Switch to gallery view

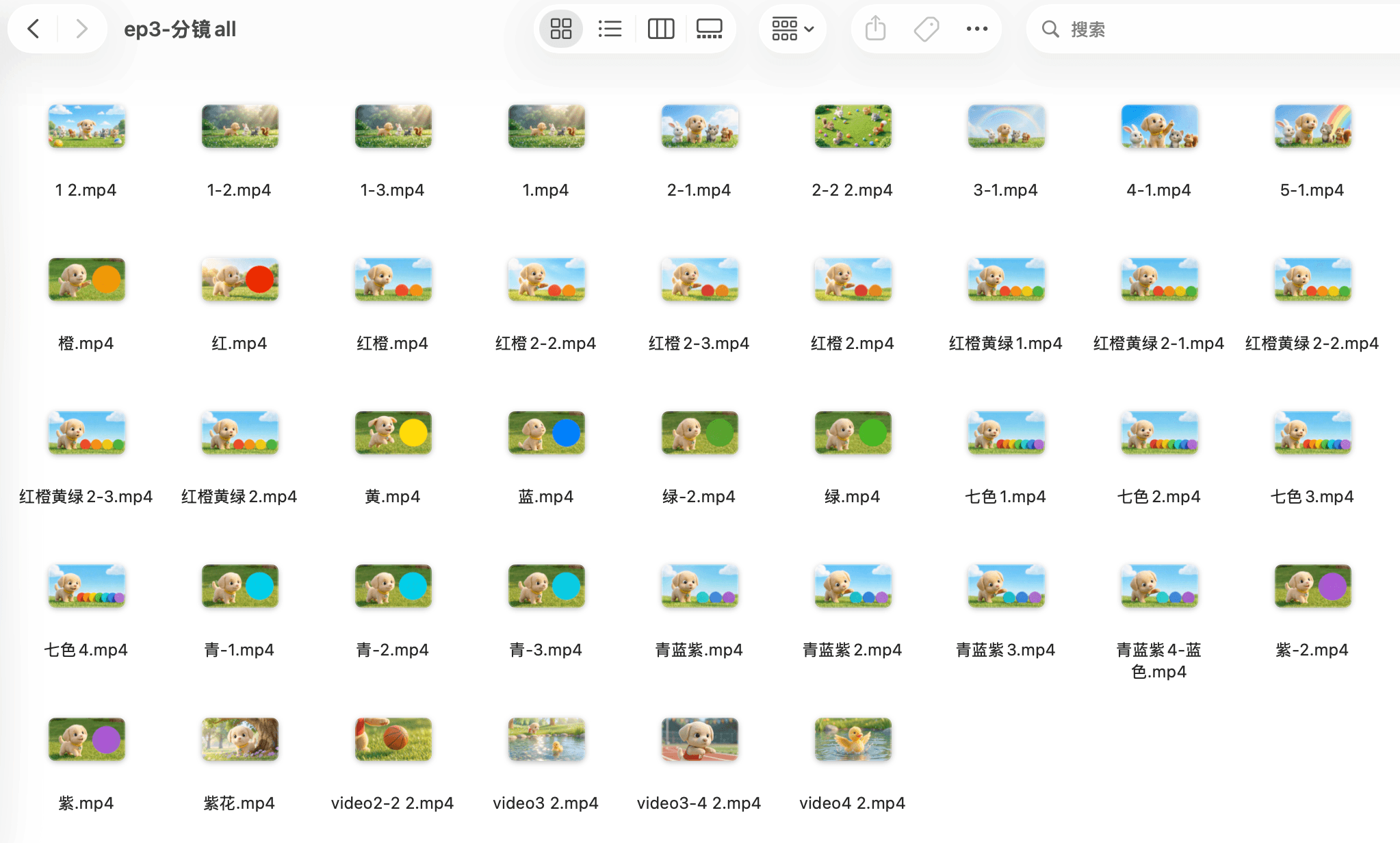point(709,29)
